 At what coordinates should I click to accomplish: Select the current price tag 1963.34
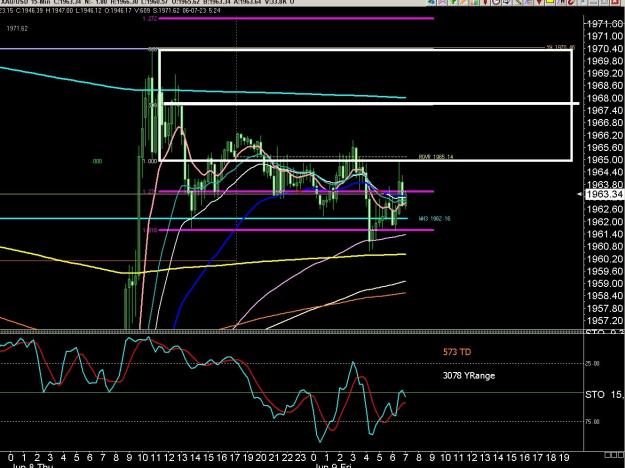pyautogui.click(x=603, y=194)
